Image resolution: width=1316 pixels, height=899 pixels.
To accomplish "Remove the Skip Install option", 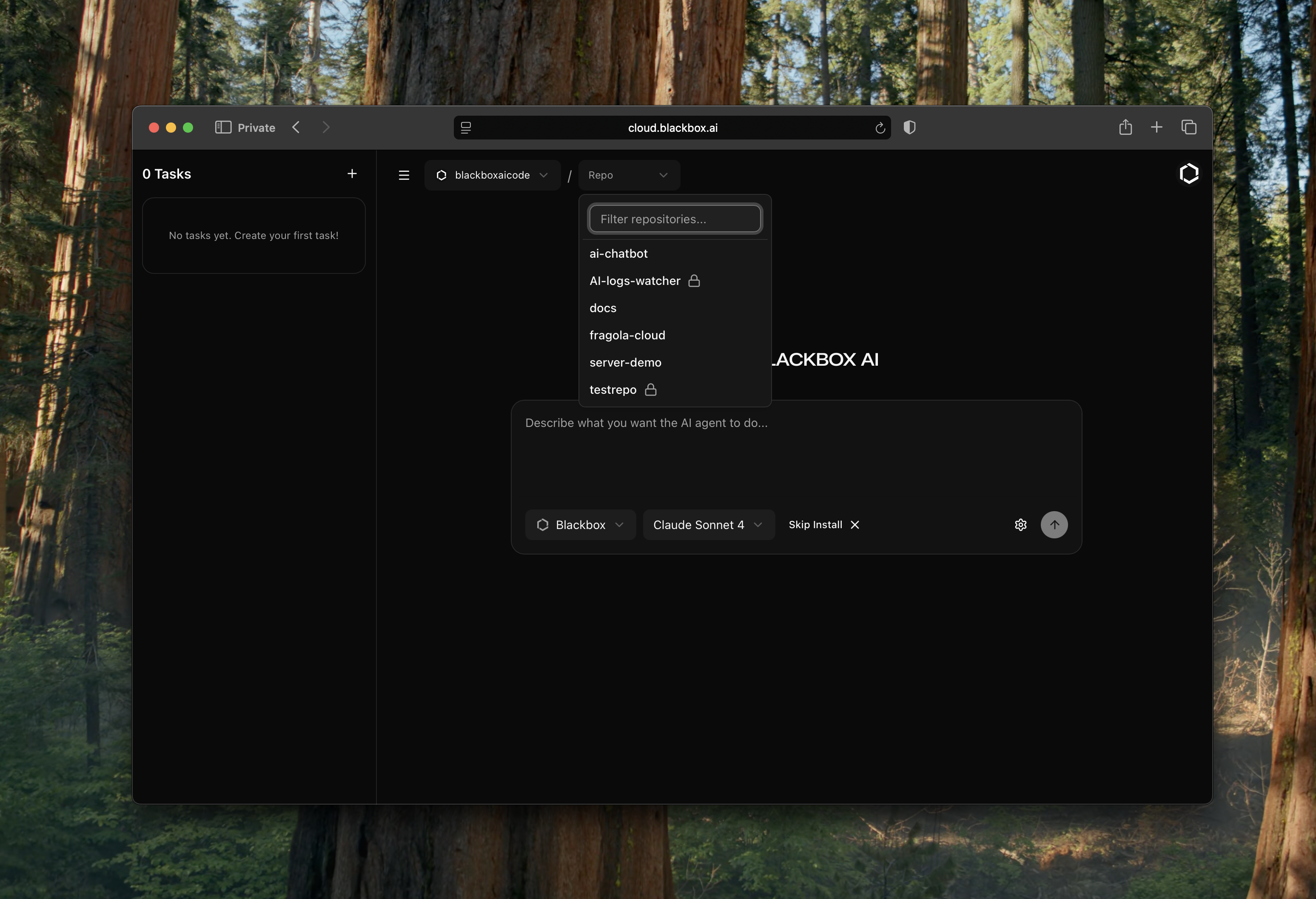I will point(855,525).
